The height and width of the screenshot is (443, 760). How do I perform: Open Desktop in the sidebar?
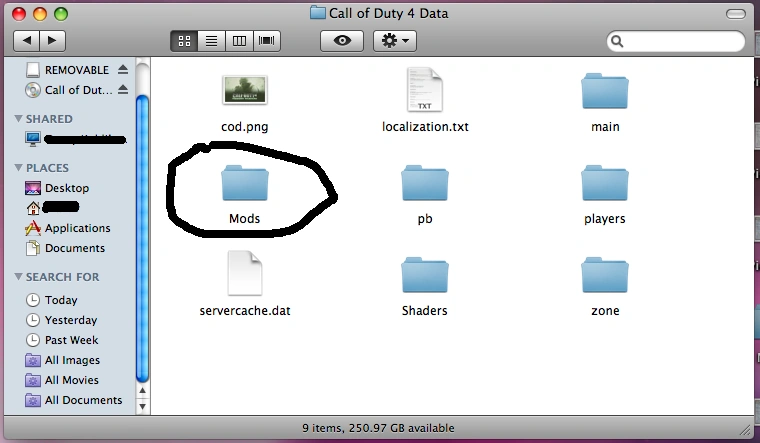pos(57,188)
